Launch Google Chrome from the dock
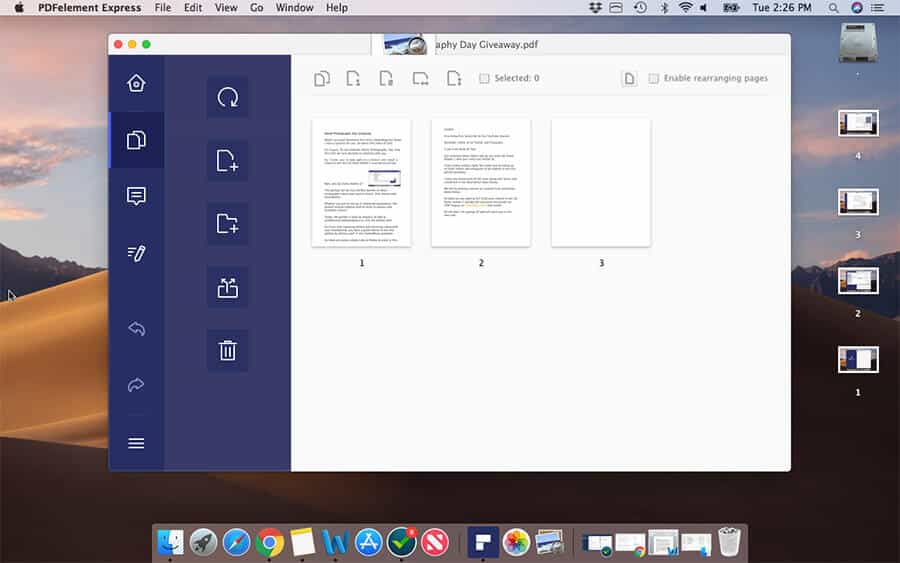The image size is (900, 563). coord(270,542)
